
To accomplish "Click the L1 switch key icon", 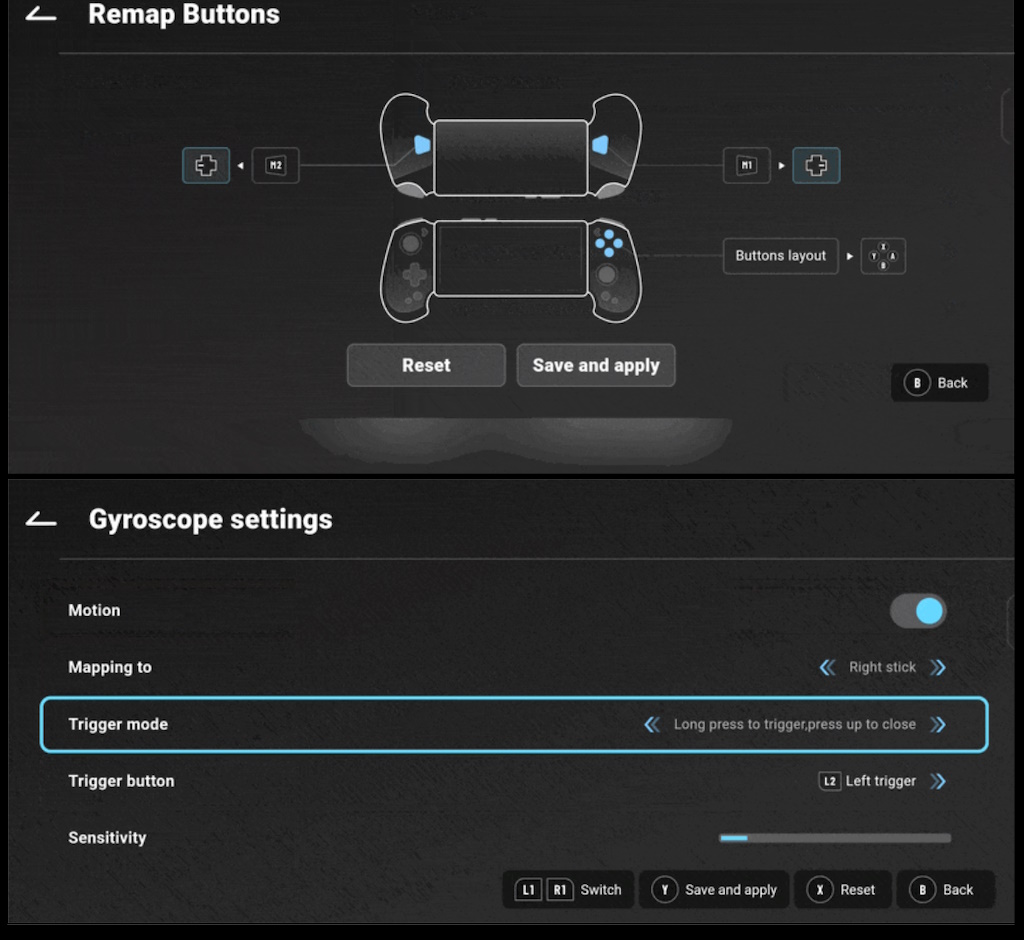I will pyautogui.click(x=528, y=890).
